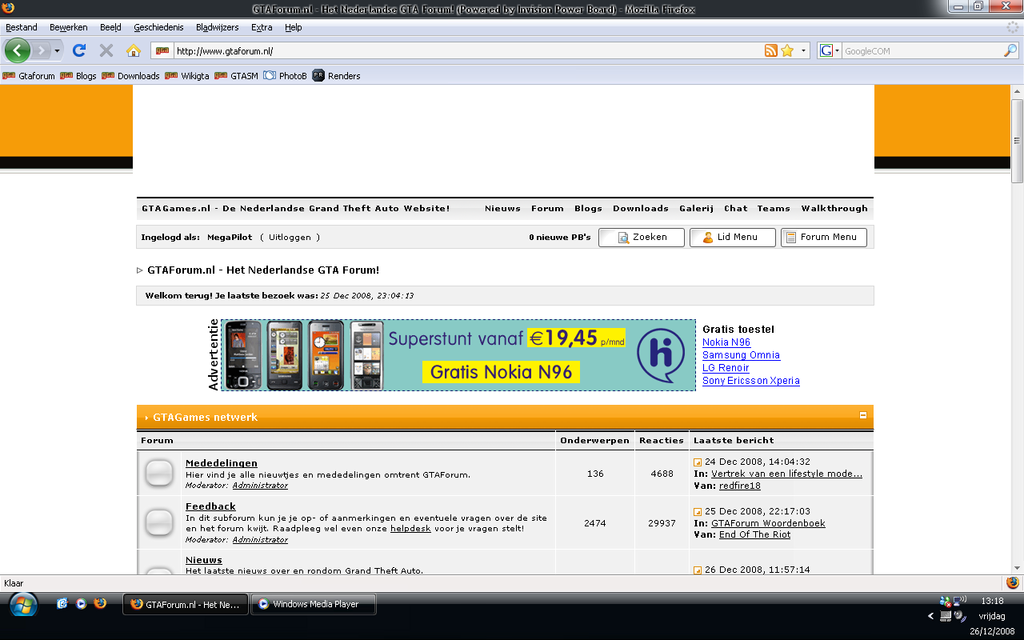The image size is (1024, 640).
Task: Focus the Google search box
Action: pyautogui.click(x=921, y=50)
